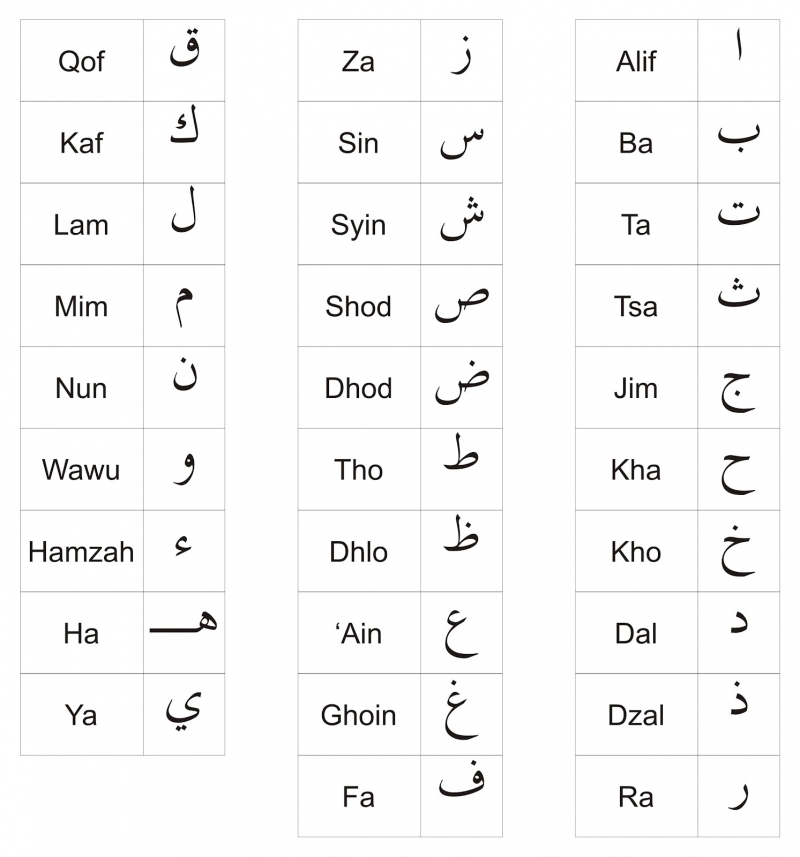Click the Arabic letter 'Ain glyph
This screenshot has width=800, height=857.
(x=461, y=632)
